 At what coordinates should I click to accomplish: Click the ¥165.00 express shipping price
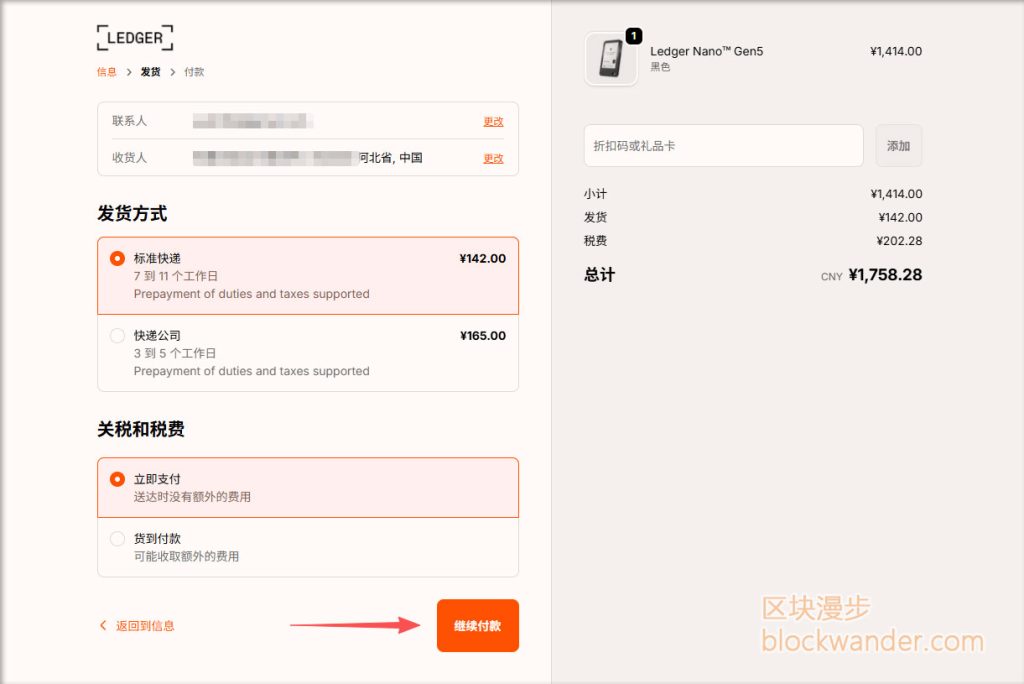coord(483,335)
